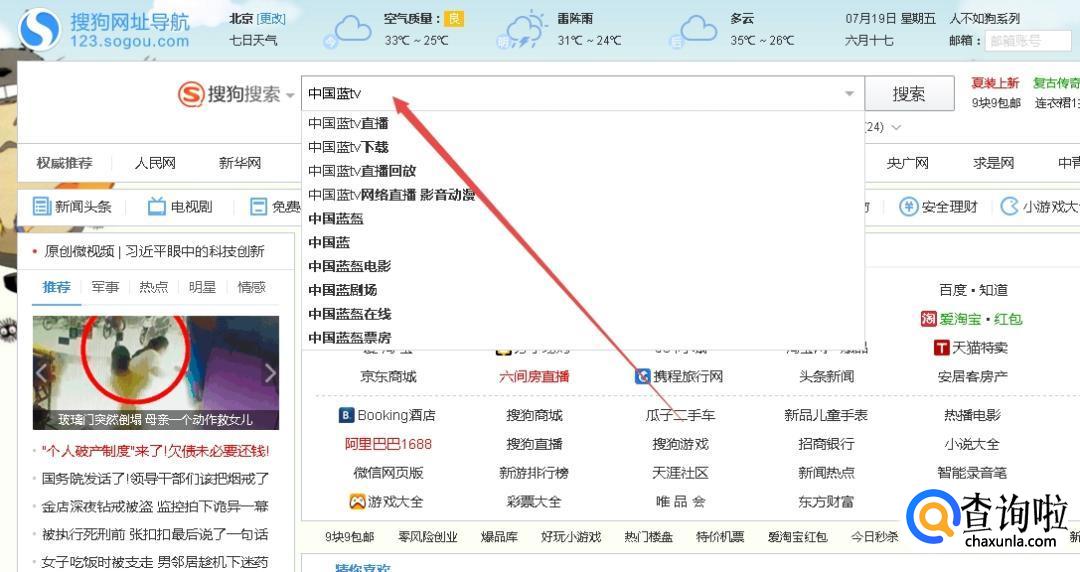Open news 金店深夜钻戒被盗 headline
The height and width of the screenshot is (572, 1080).
click(x=155, y=507)
